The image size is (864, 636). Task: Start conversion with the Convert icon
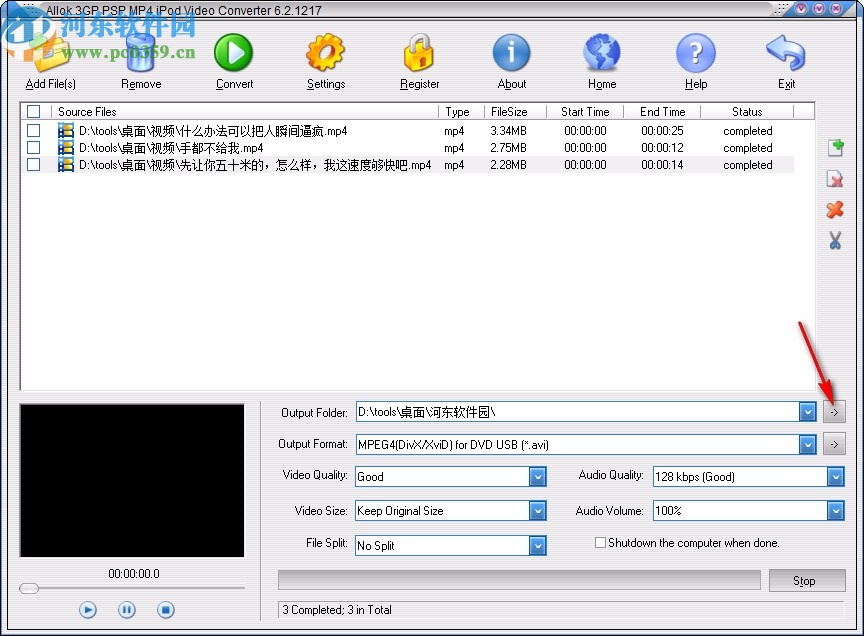(x=233, y=55)
